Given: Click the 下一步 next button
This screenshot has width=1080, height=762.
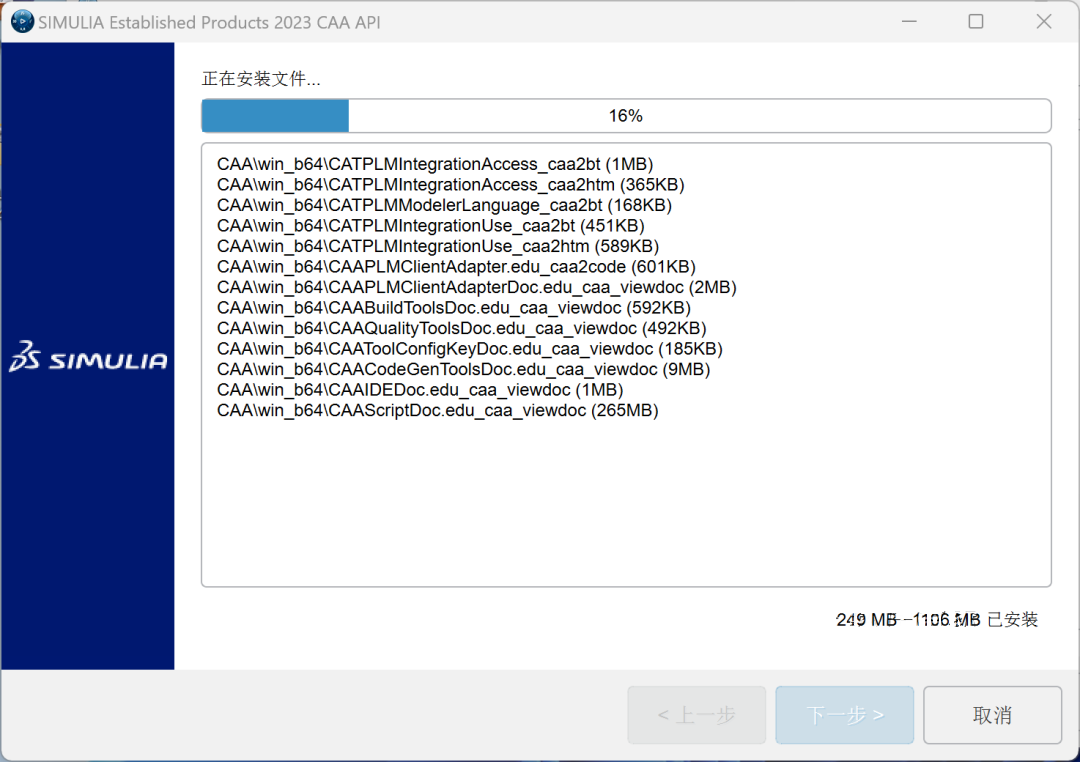Looking at the screenshot, I should pyautogui.click(x=844, y=715).
